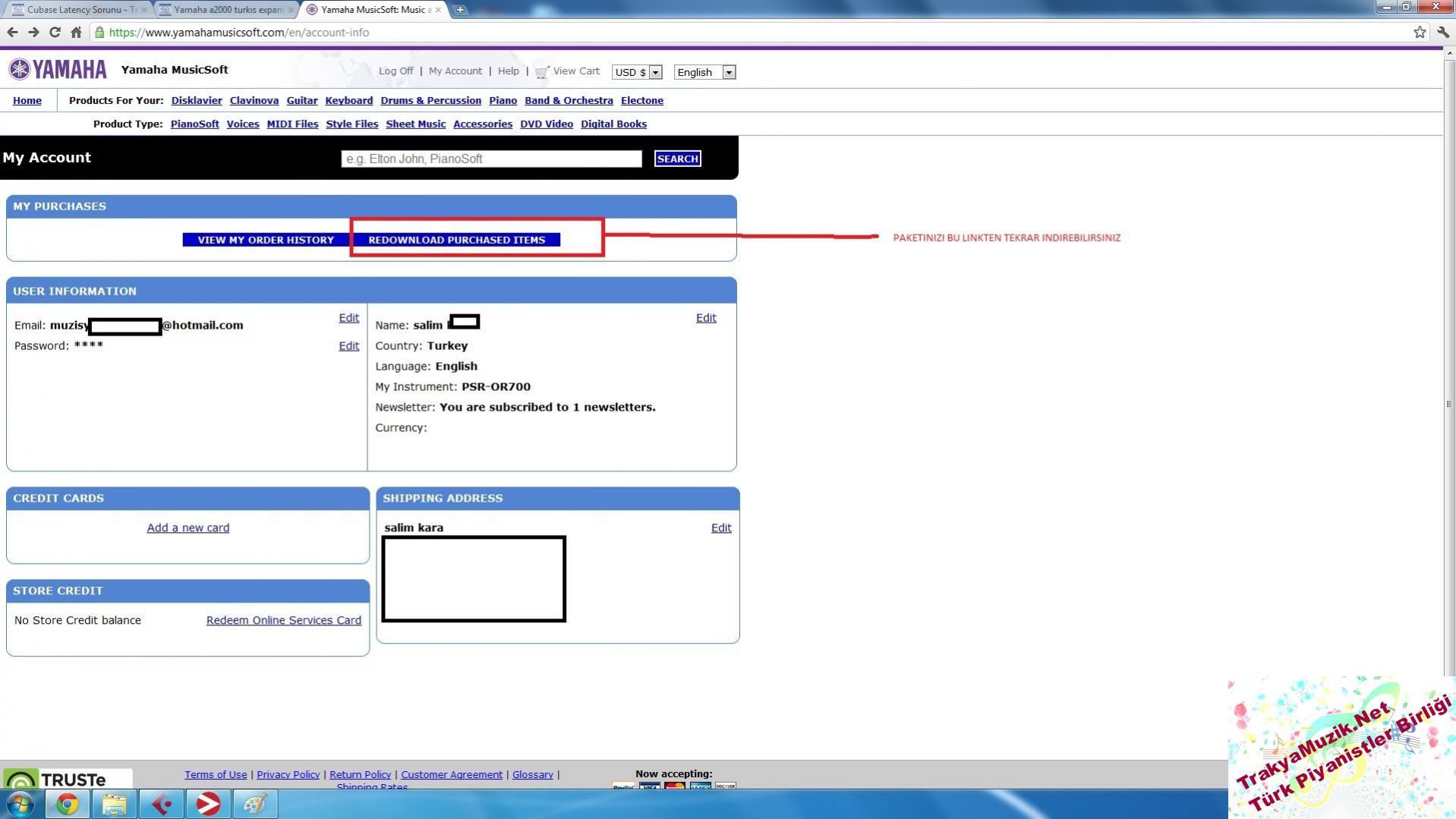1456x819 pixels.
Task: Open a new browser tab
Action: pyautogui.click(x=460, y=10)
